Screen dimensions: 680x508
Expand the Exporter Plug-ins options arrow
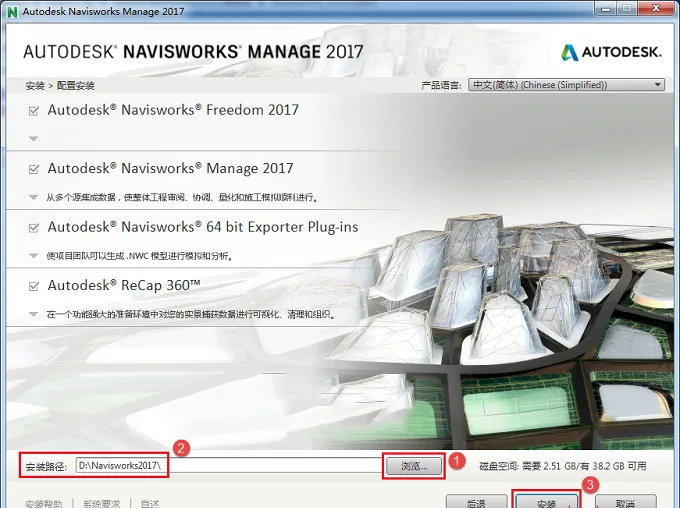(x=33, y=256)
